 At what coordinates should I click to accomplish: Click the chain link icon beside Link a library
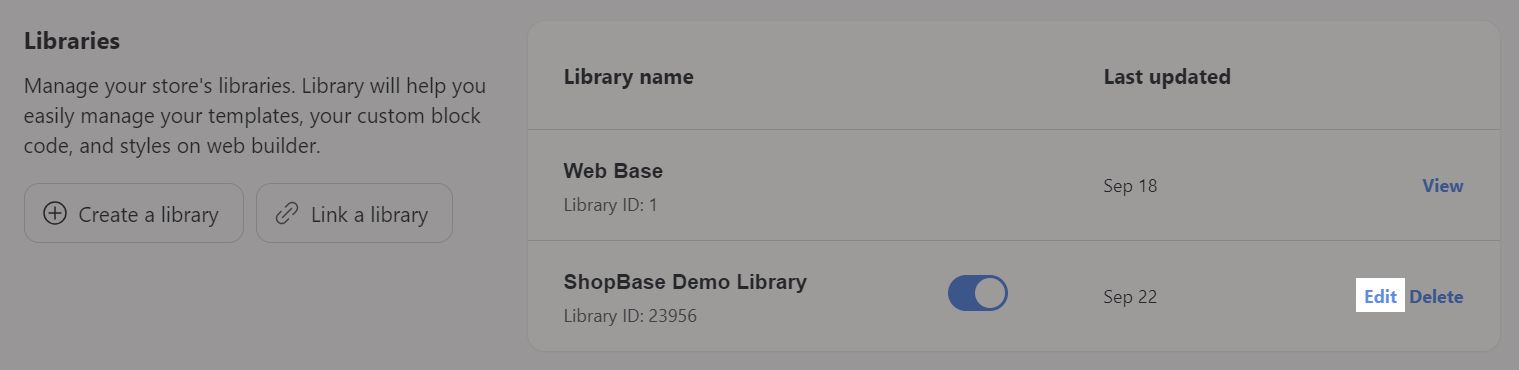[x=287, y=214]
